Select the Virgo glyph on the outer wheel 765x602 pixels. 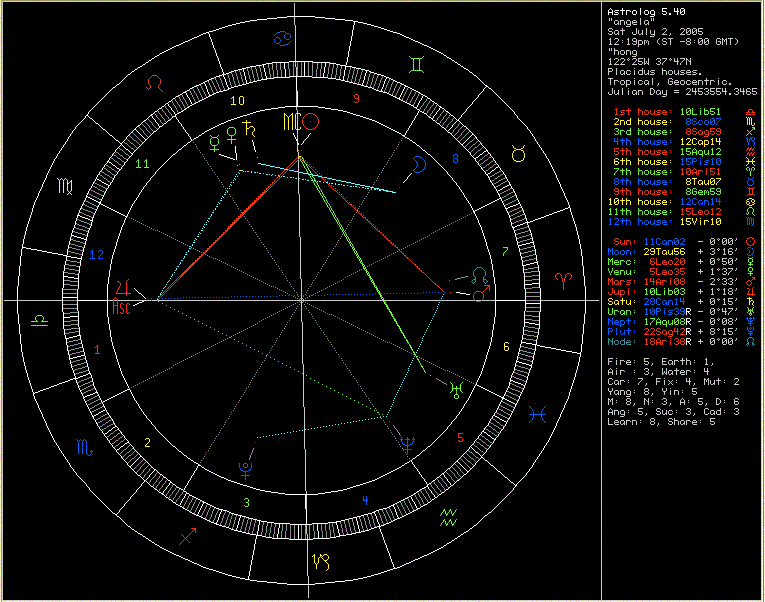pyautogui.click(x=65, y=186)
